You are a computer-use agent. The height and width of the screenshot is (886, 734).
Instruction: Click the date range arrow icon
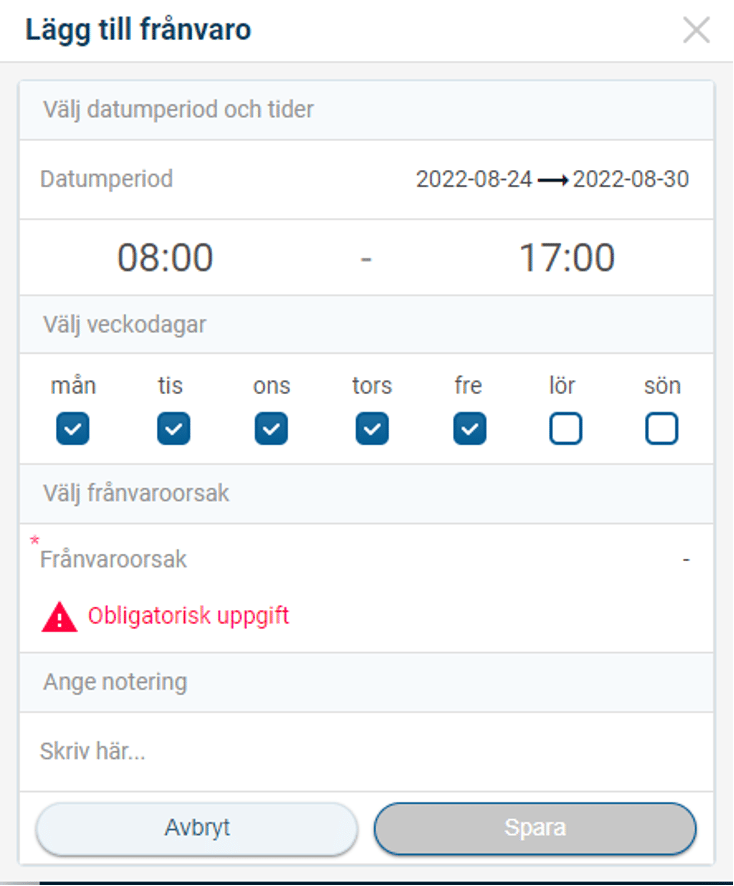coord(552,181)
